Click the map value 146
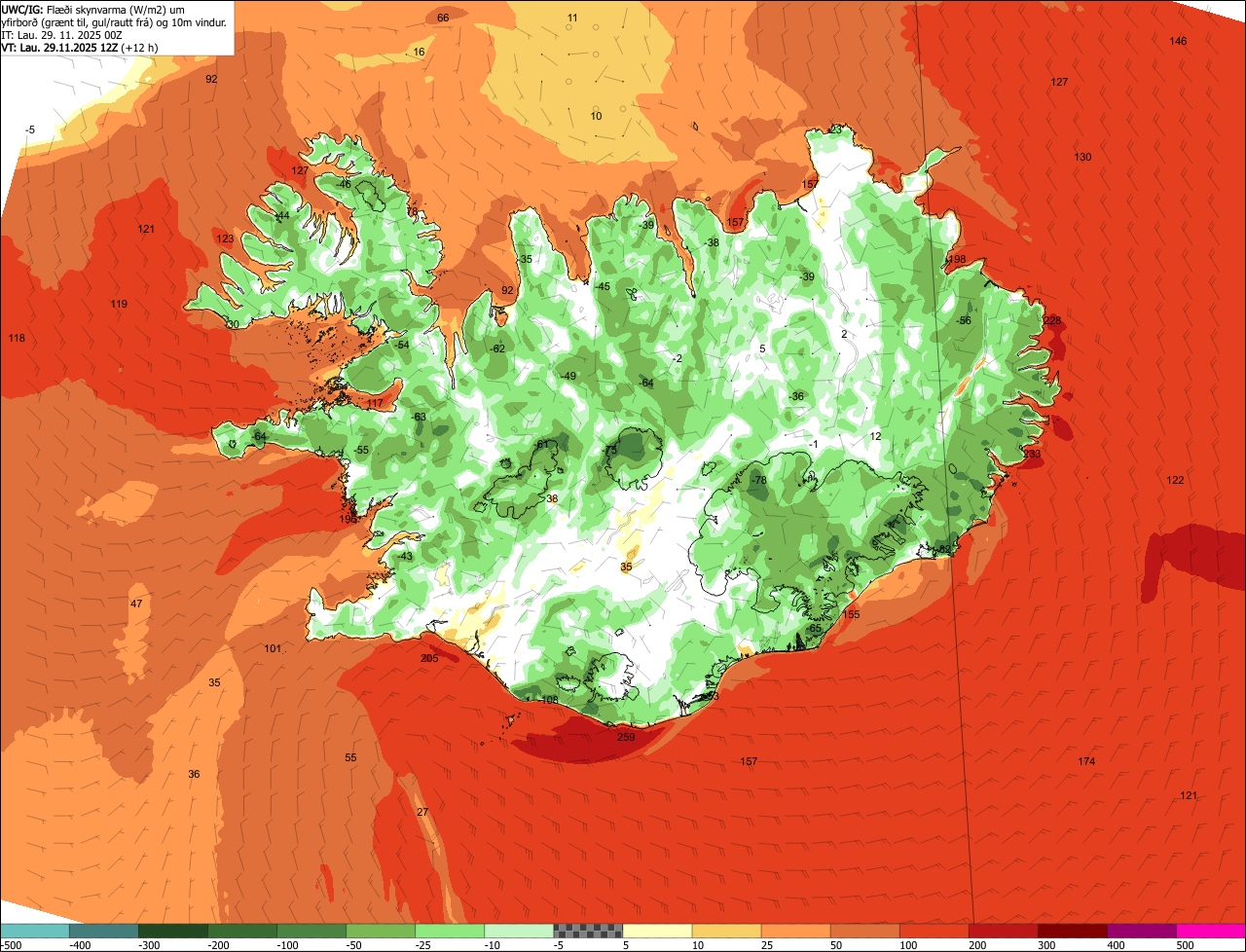The image size is (1246, 952). point(1178,41)
